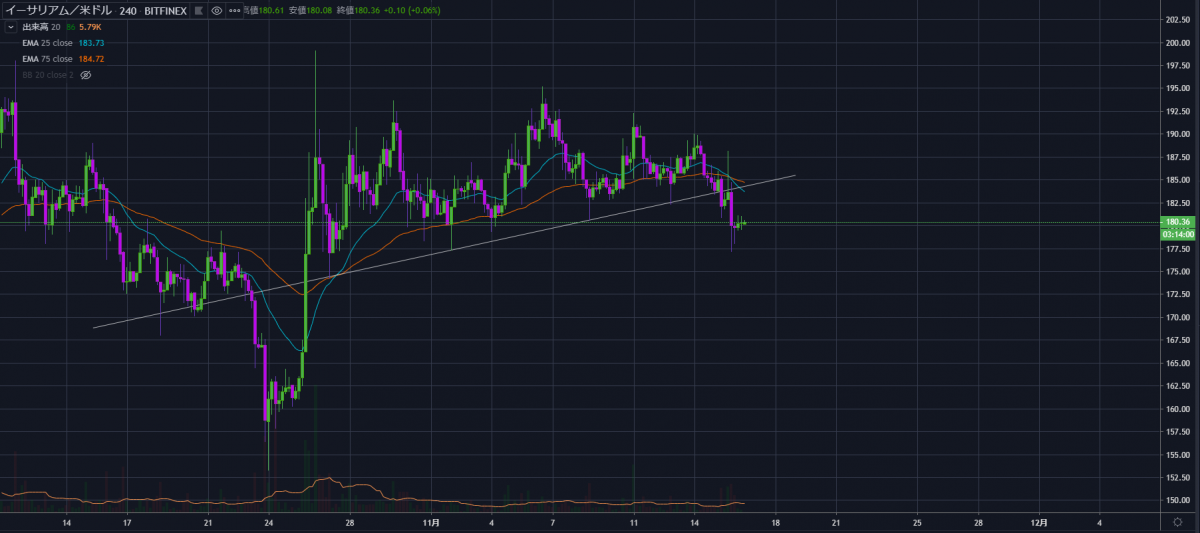Click the 200.00 level on price axis
Image resolution: width=1200 pixels, height=533 pixels.
tap(1176, 43)
